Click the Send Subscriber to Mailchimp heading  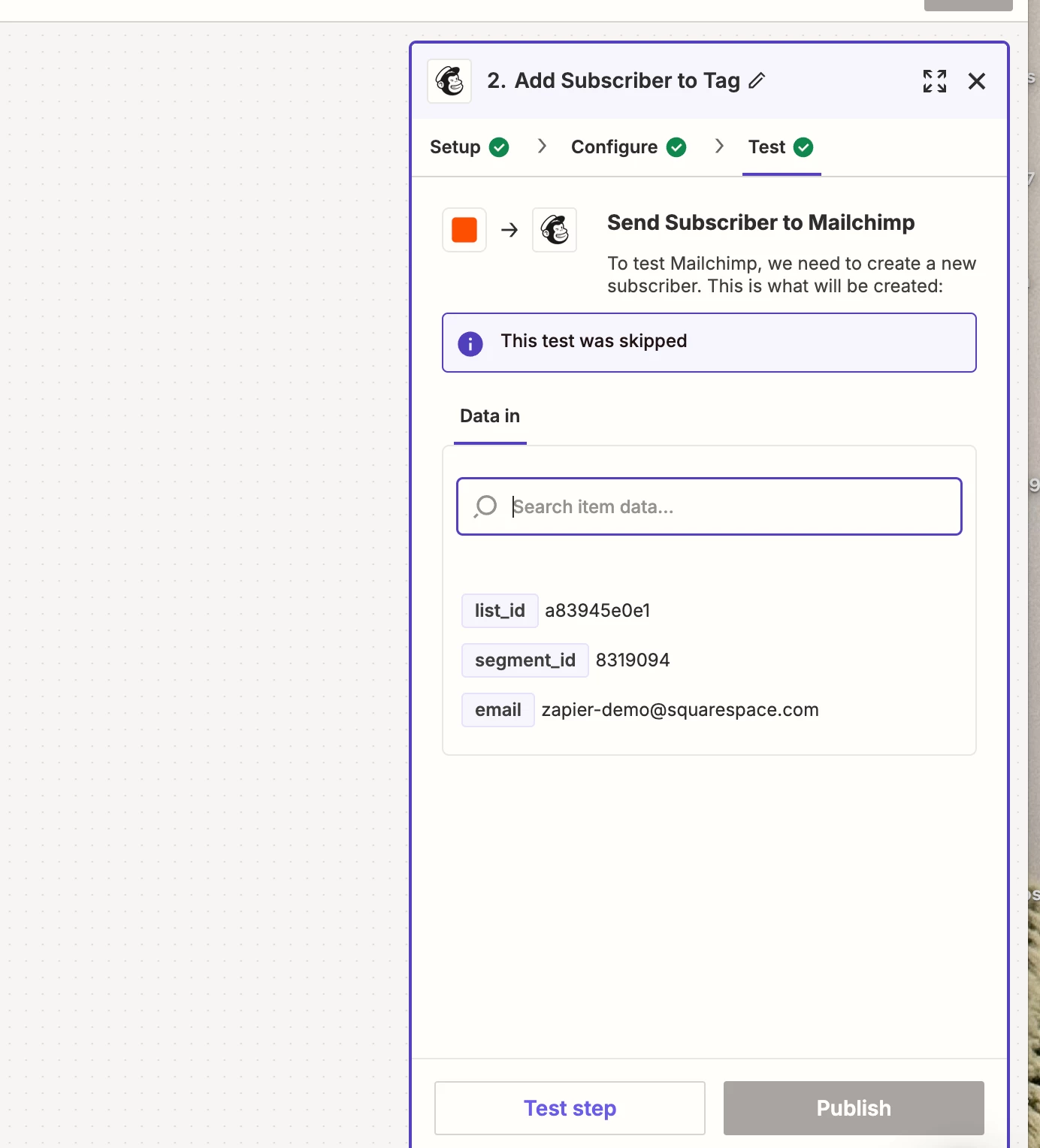760,223
